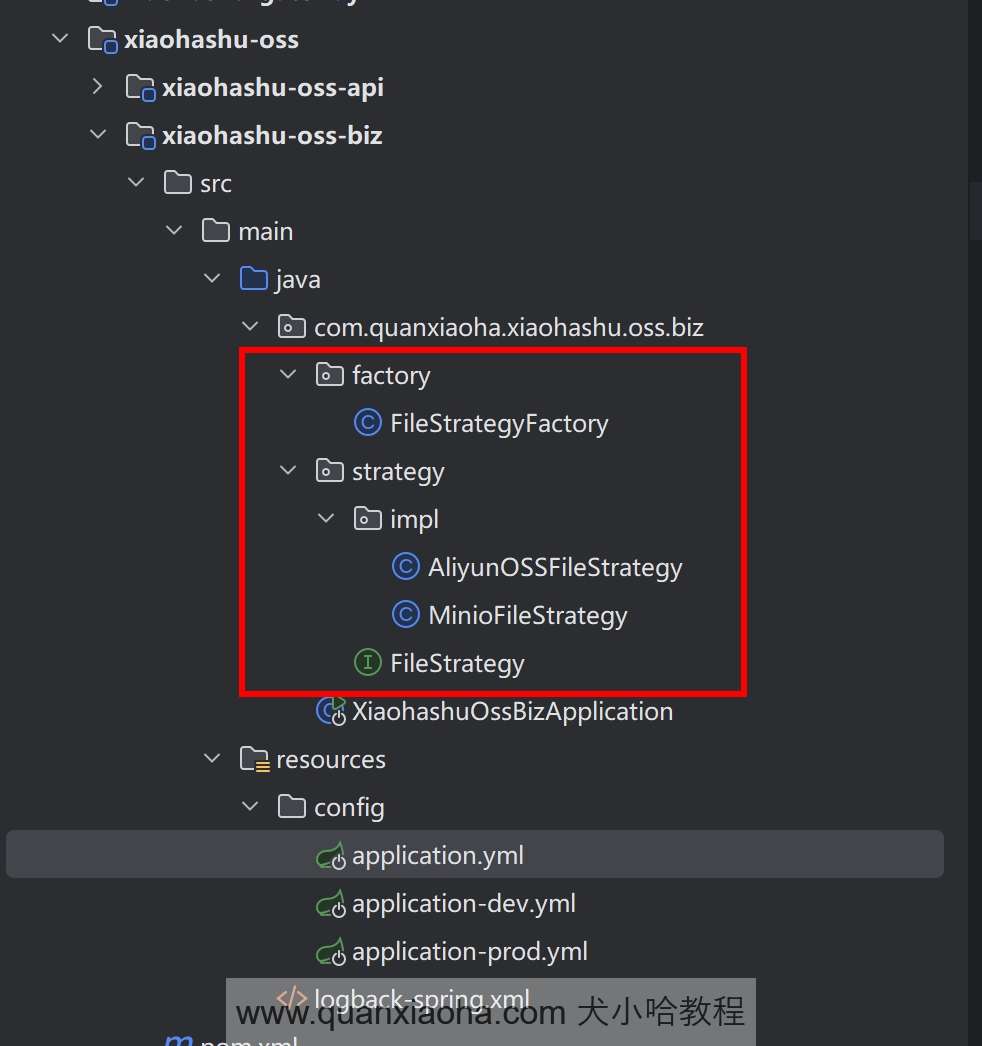
Task: Select application.yml in the project tree
Action: (437, 856)
